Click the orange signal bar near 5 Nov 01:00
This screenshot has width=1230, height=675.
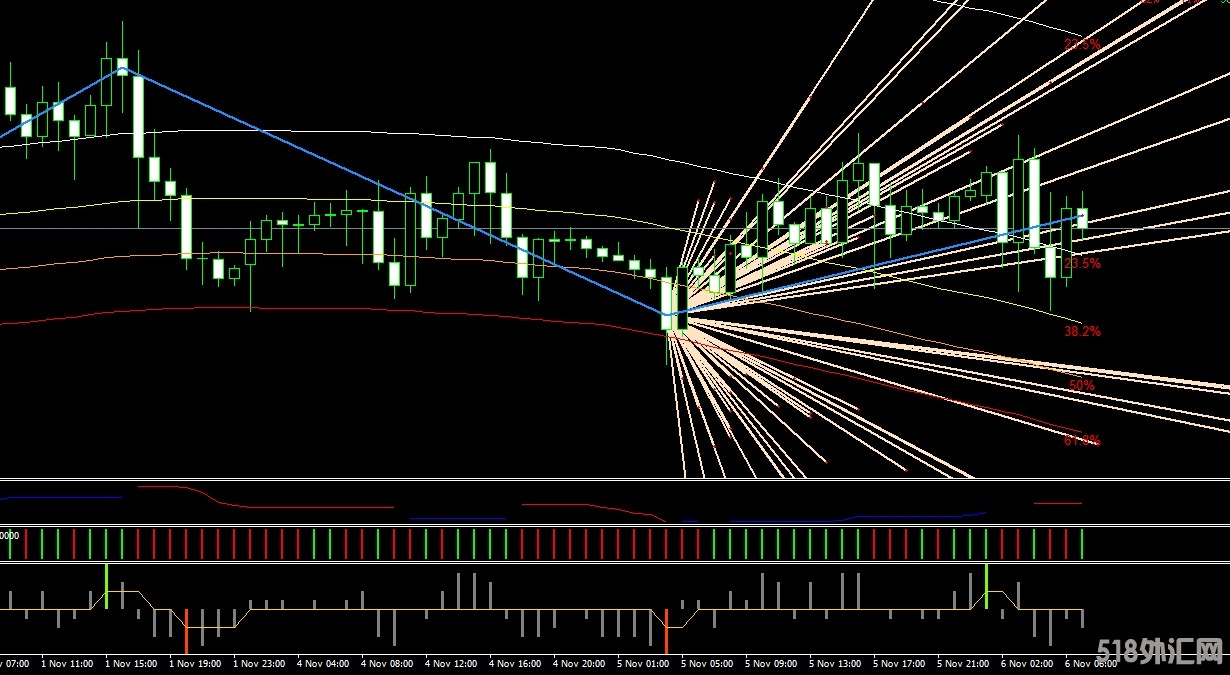tap(666, 630)
